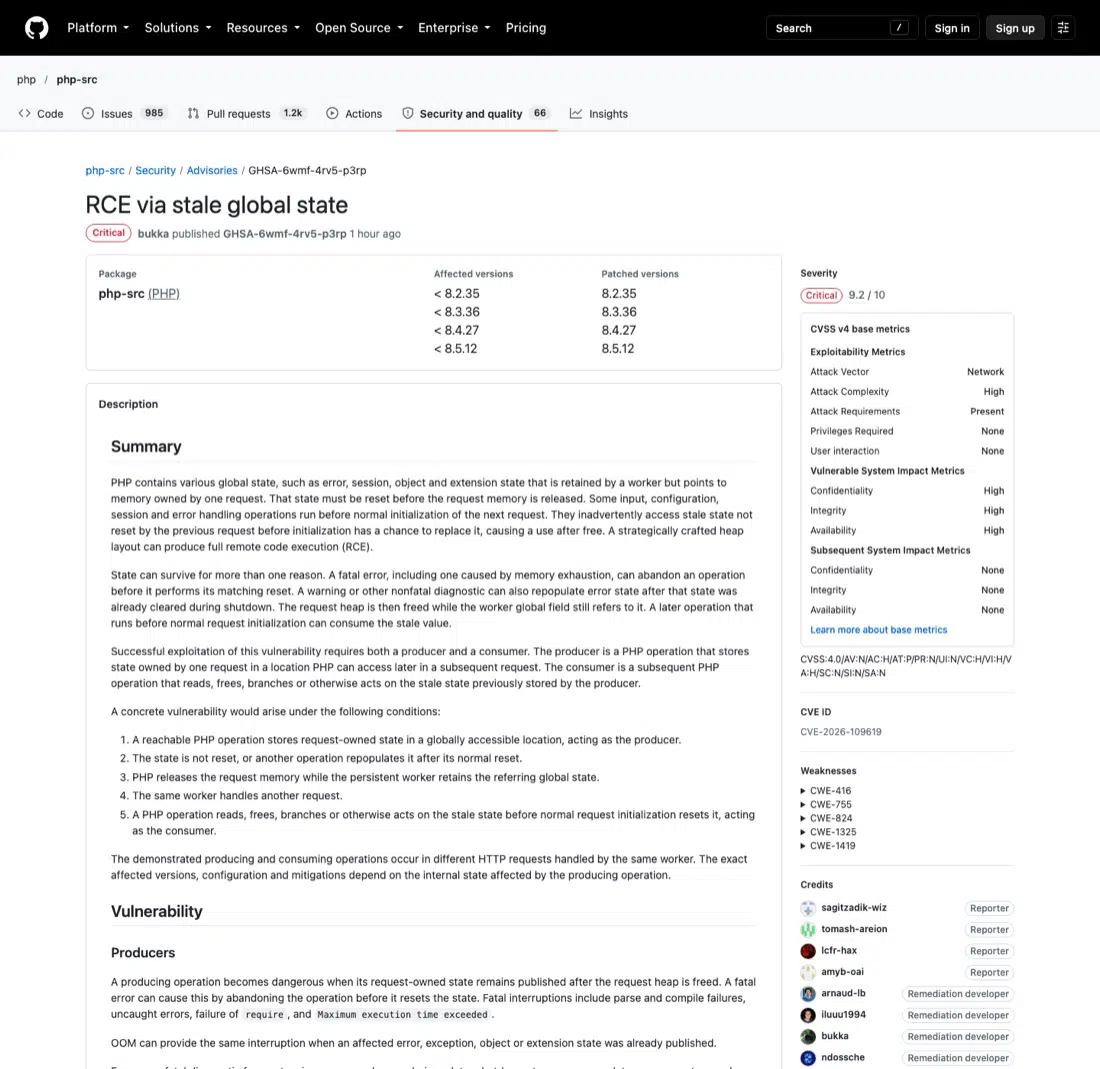The width and height of the screenshot is (1100, 1069).
Task: Expand the Resources menu
Action: click(263, 28)
